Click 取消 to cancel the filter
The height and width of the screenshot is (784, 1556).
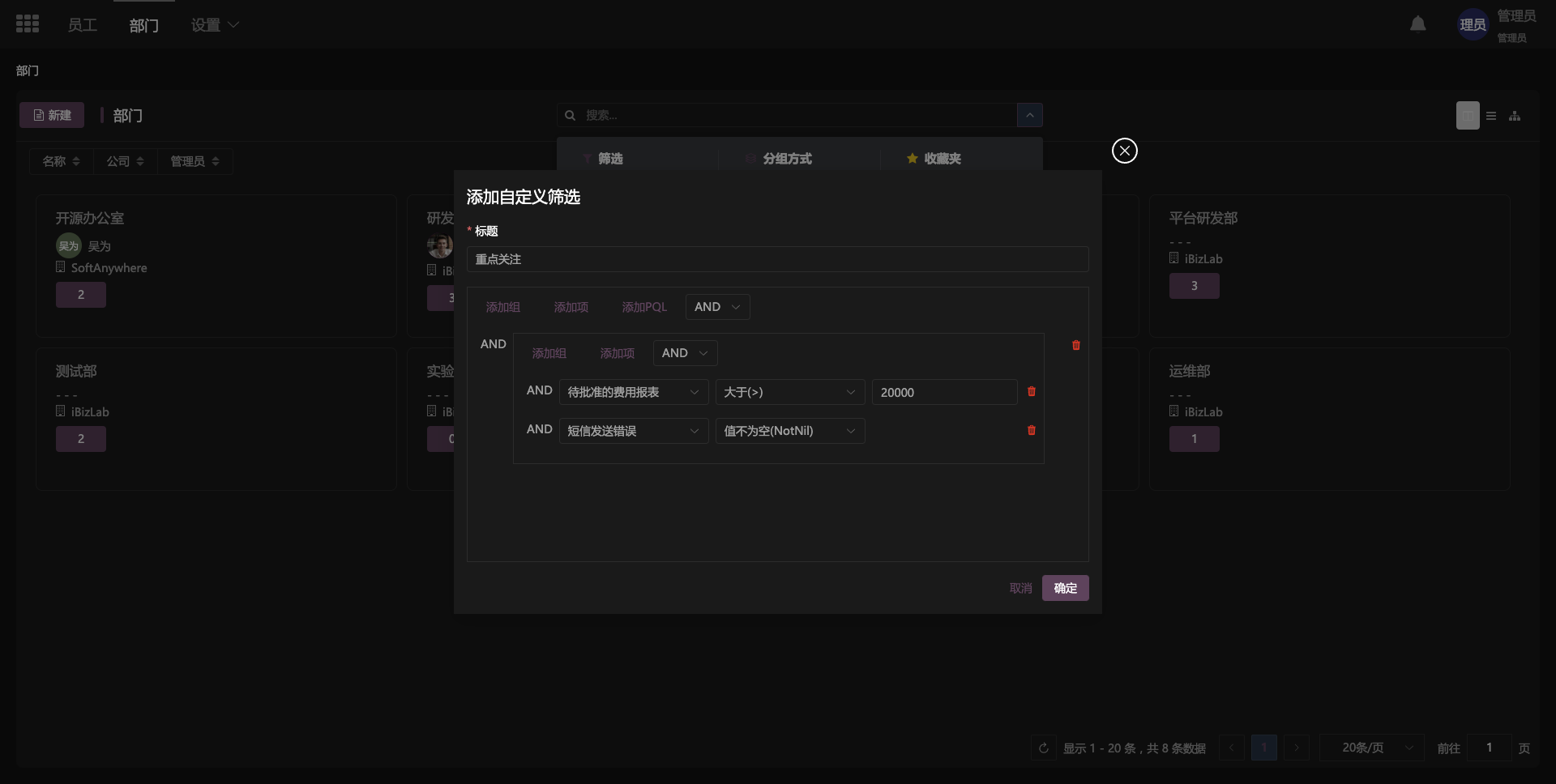[1020, 588]
